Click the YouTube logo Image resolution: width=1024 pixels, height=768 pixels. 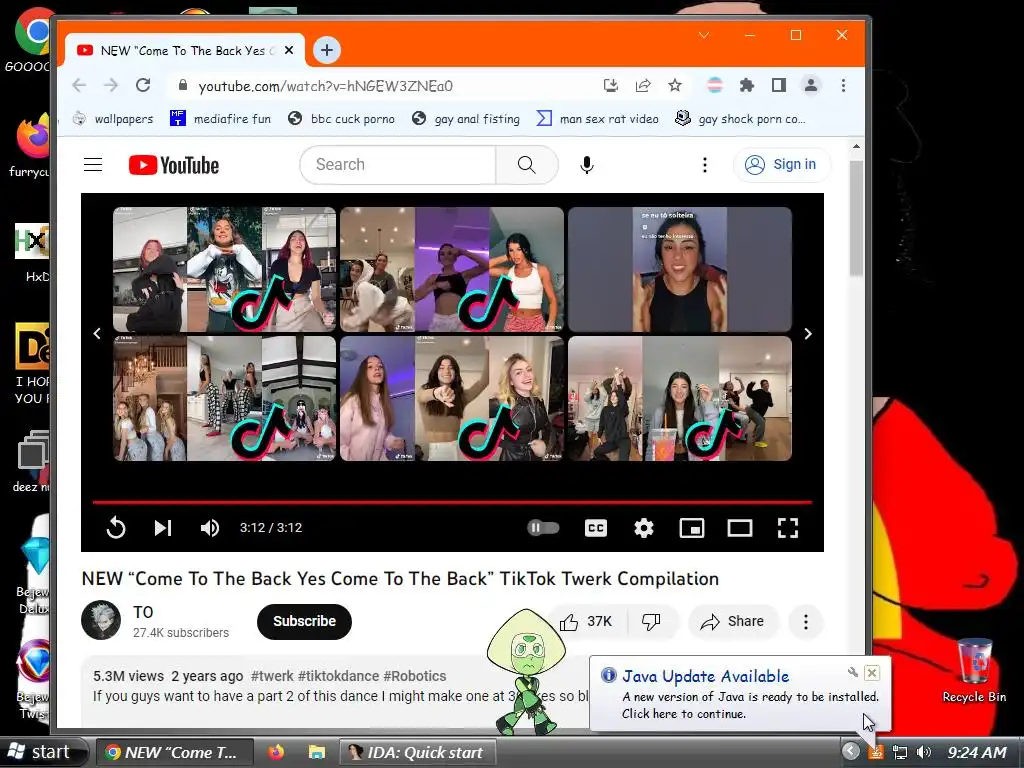[174, 165]
